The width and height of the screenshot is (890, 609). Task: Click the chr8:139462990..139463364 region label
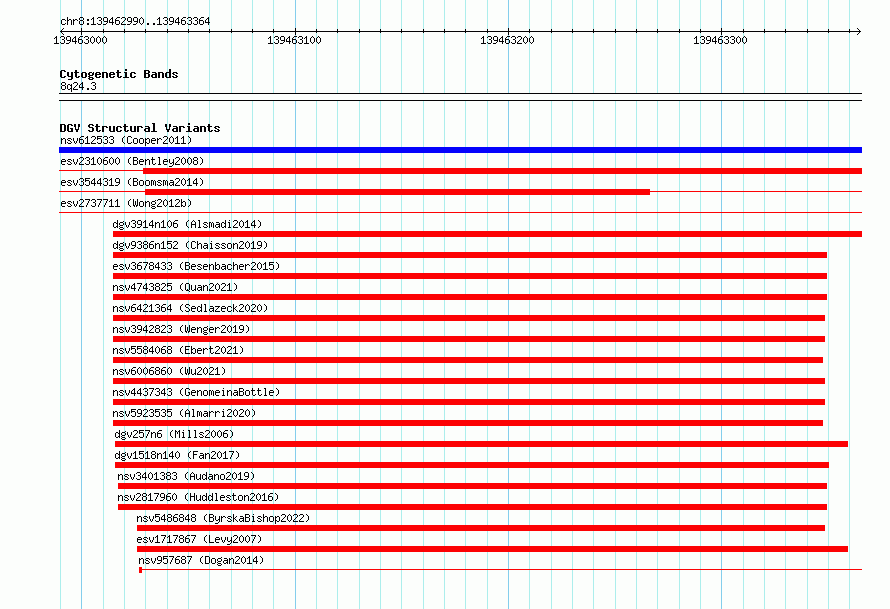[135, 22]
